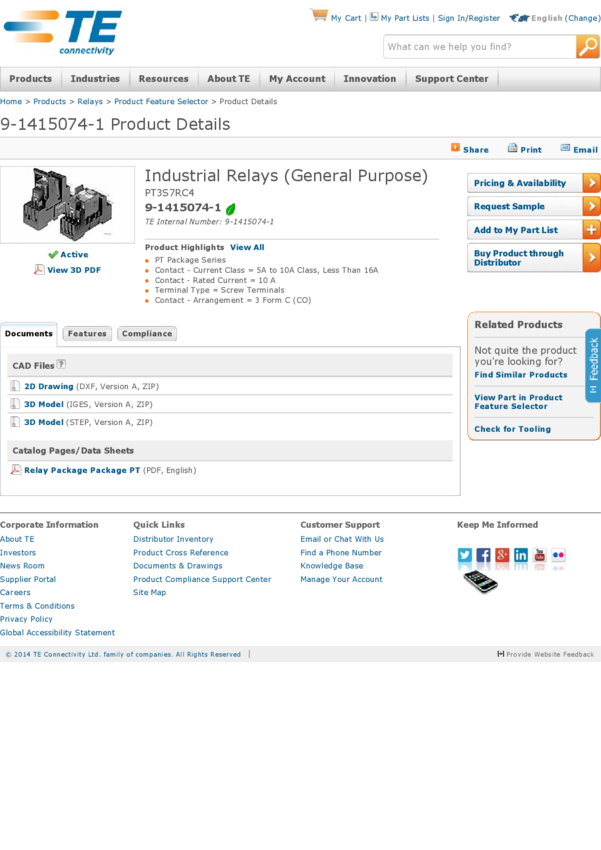Click the orange search magnifier icon
The height and width of the screenshot is (850, 601).
587,47
